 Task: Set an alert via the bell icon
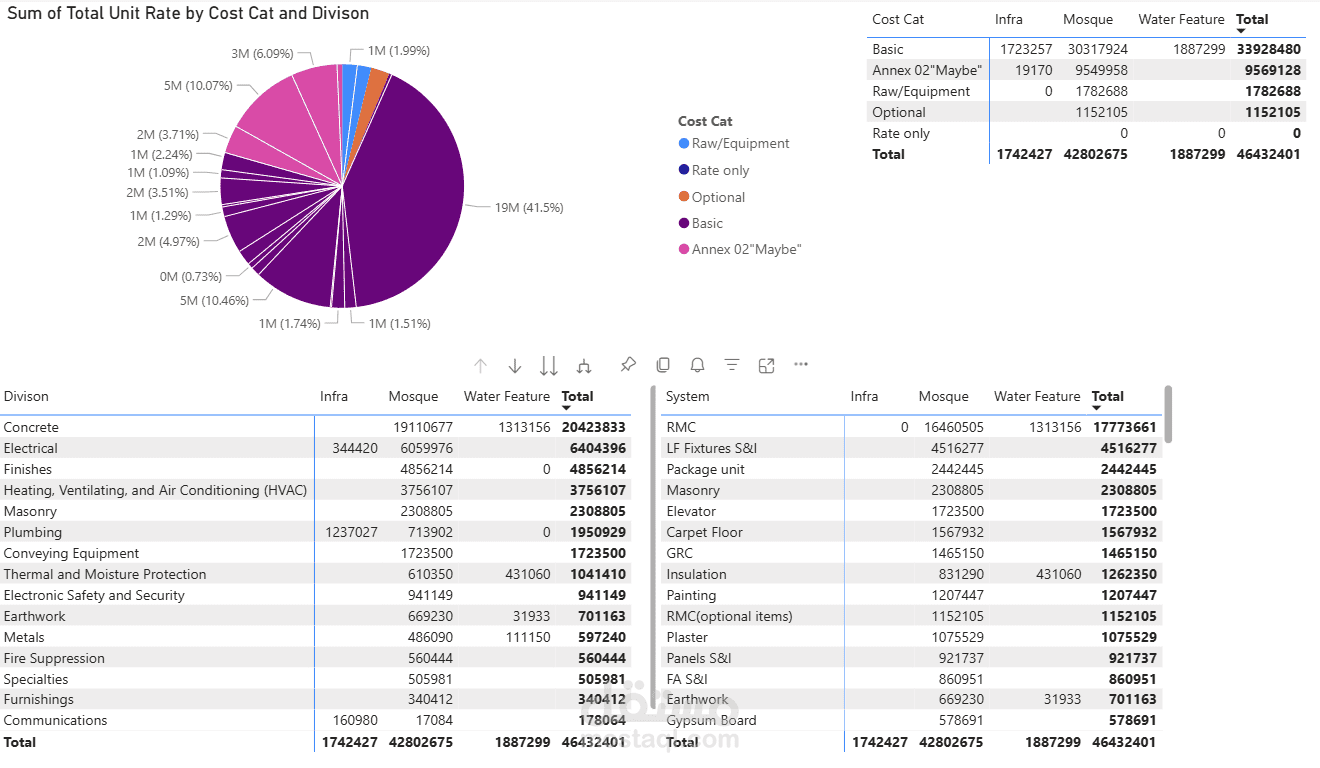pyautogui.click(x=696, y=365)
